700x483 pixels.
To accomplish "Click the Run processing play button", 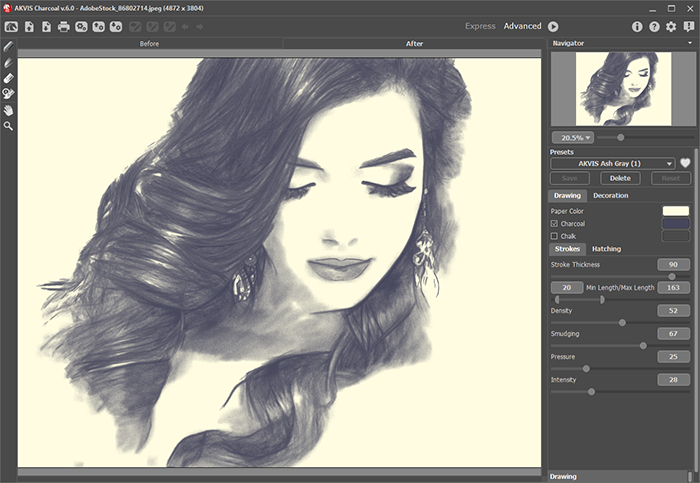I will coord(553,26).
